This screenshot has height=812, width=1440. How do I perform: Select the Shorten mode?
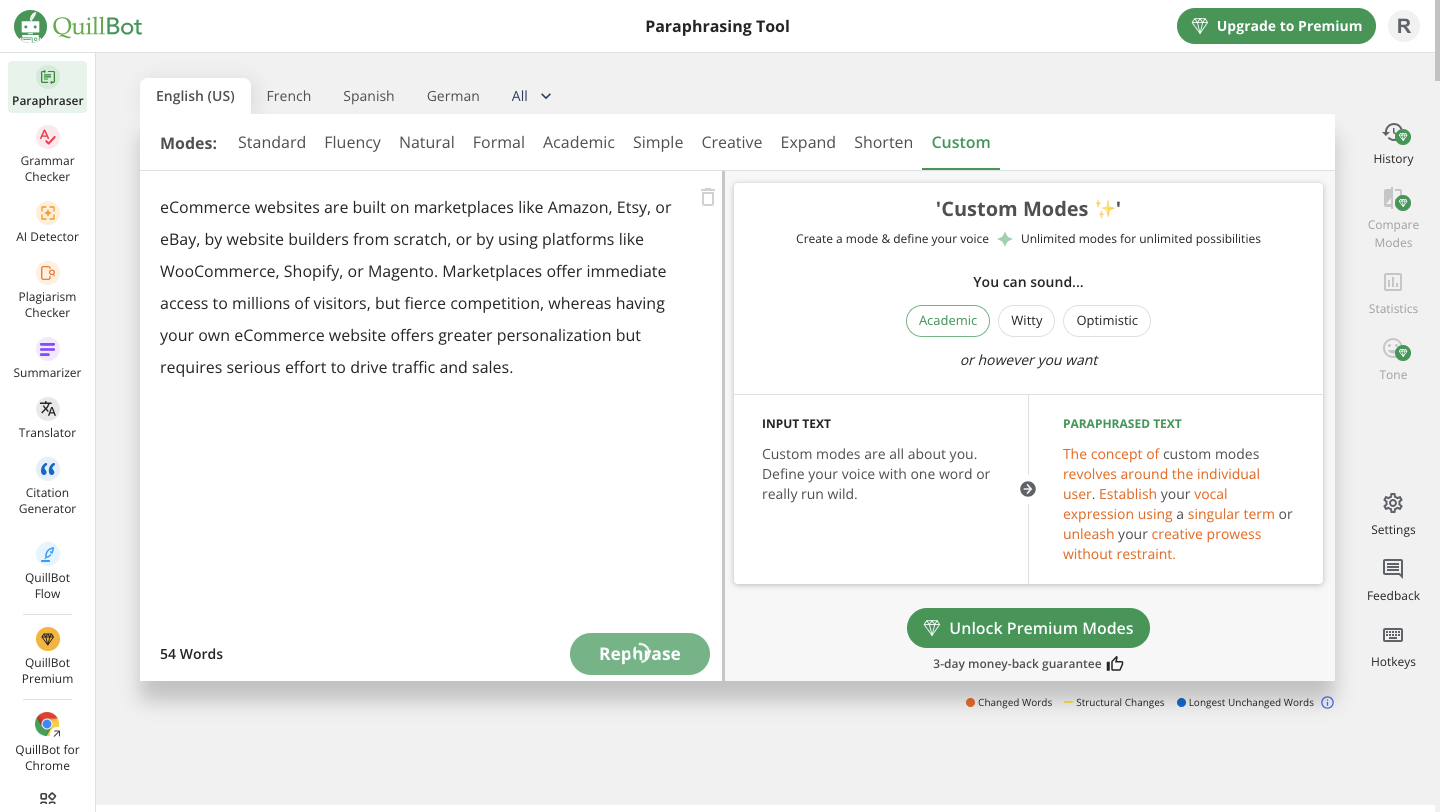883,142
